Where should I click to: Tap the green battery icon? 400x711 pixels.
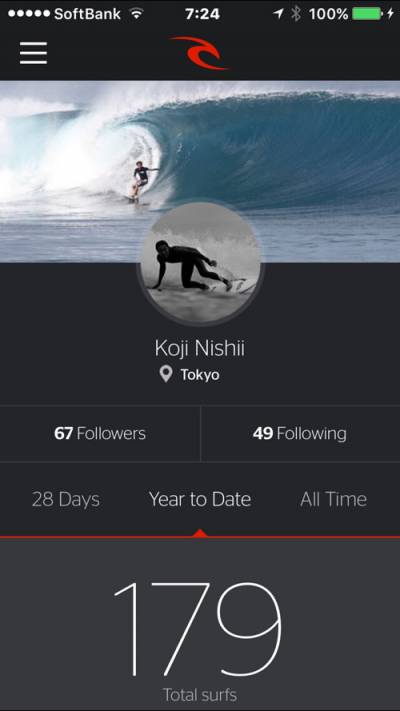368,14
